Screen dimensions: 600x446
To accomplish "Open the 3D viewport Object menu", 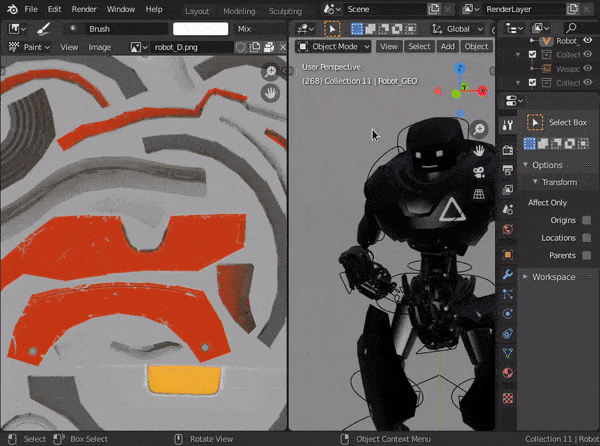I will coord(476,47).
